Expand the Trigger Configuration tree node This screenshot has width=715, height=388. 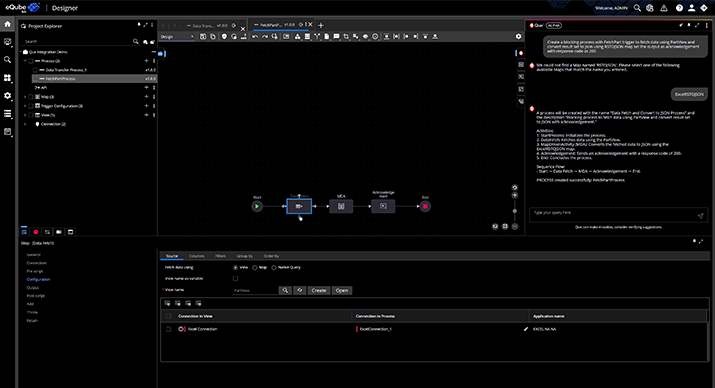(x=25, y=106)
